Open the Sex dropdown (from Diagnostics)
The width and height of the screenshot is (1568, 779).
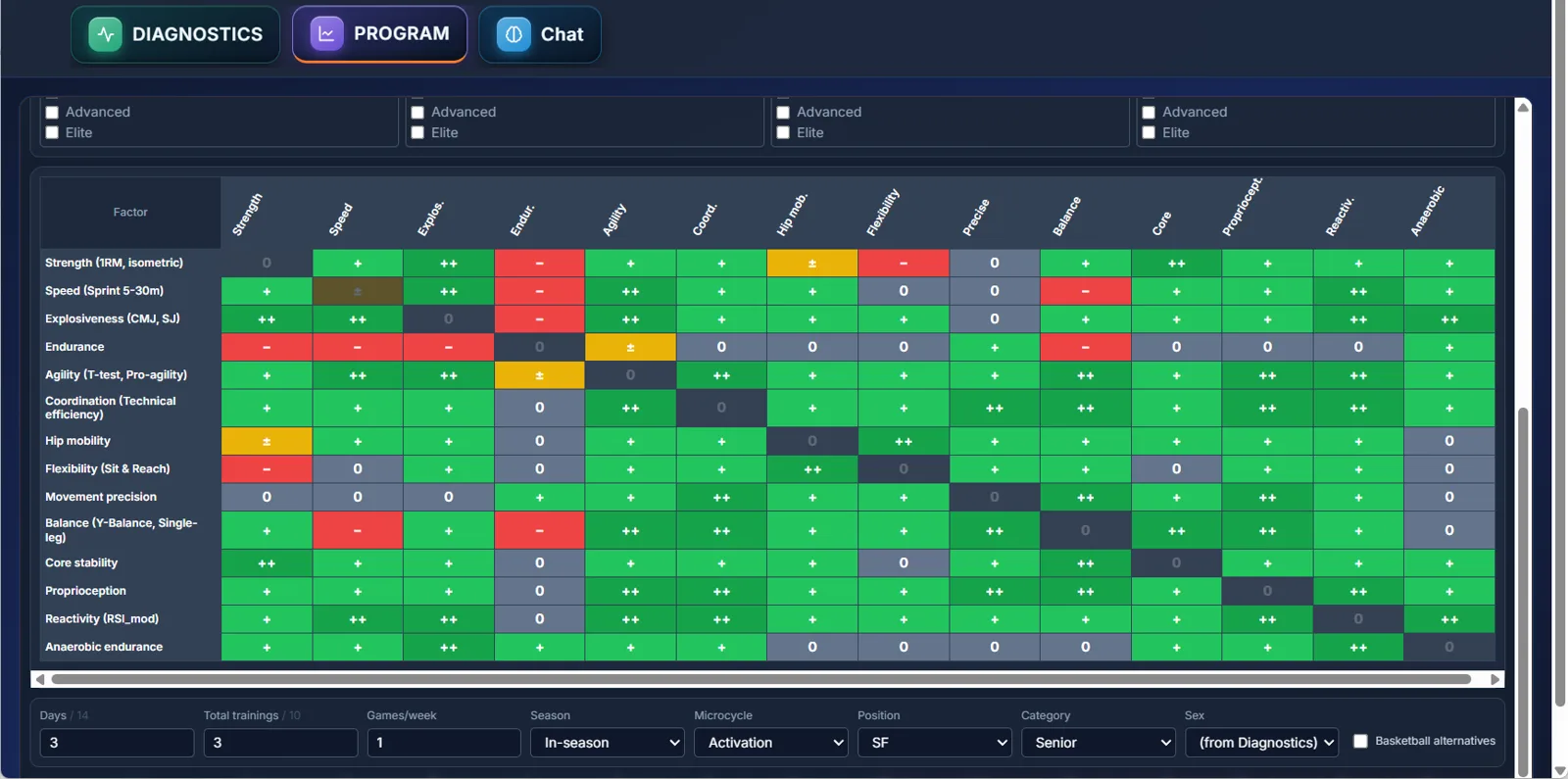(1262, 743)
